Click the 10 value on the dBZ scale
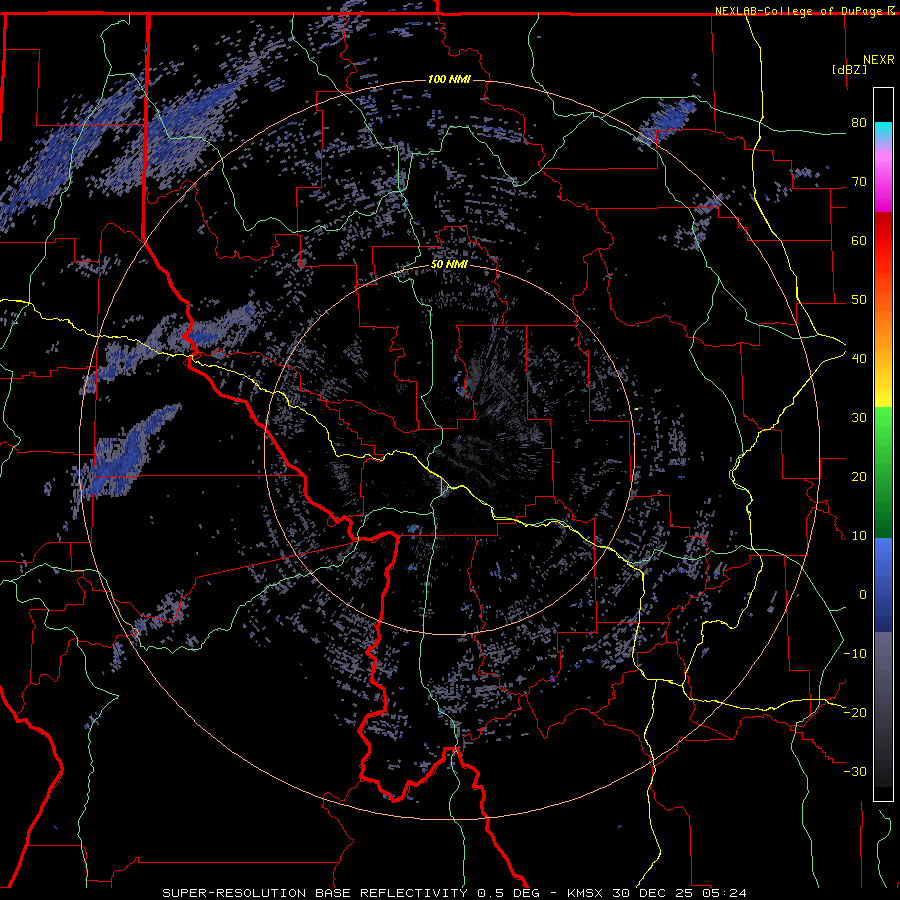The width and height of the screenshot is (900, 900). click(859, 536)
